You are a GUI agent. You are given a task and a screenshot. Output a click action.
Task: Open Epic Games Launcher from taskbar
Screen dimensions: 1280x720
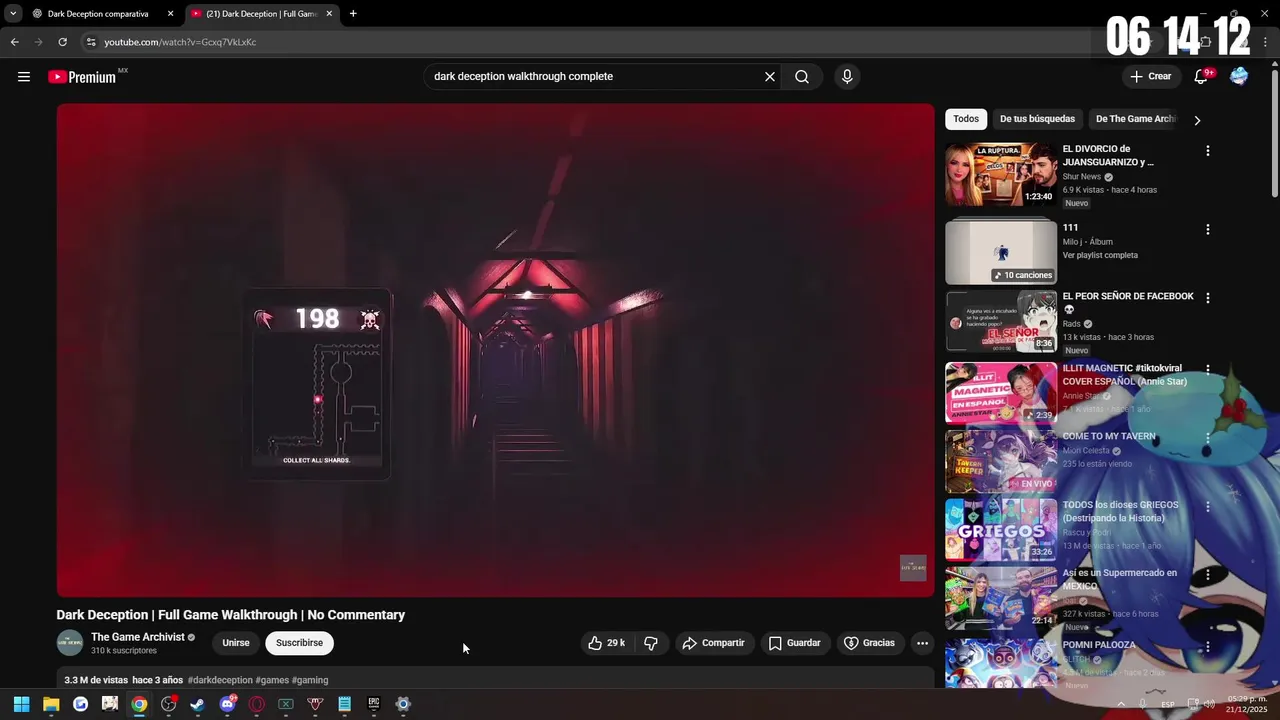tap(374, 704)
